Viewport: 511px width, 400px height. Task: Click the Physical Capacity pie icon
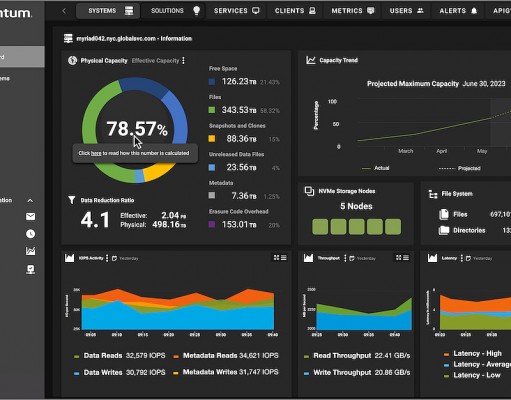pyautogui.click(x=72, y=60)
